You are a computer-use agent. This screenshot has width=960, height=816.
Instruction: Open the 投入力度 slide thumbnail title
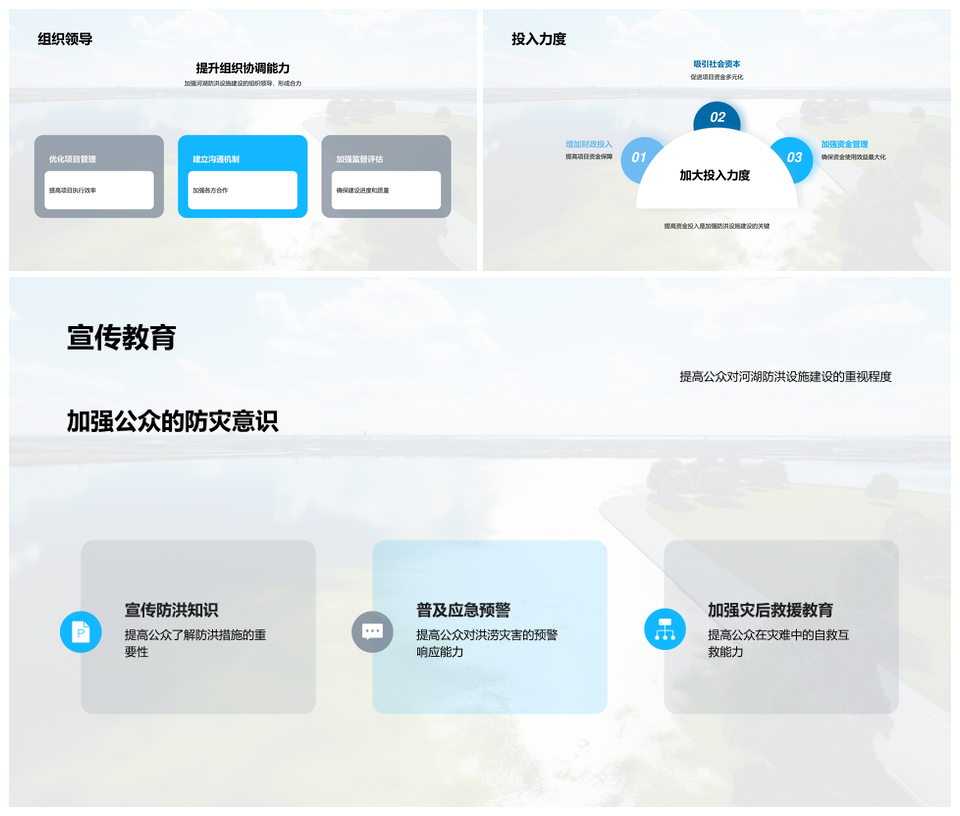(539, 39)
